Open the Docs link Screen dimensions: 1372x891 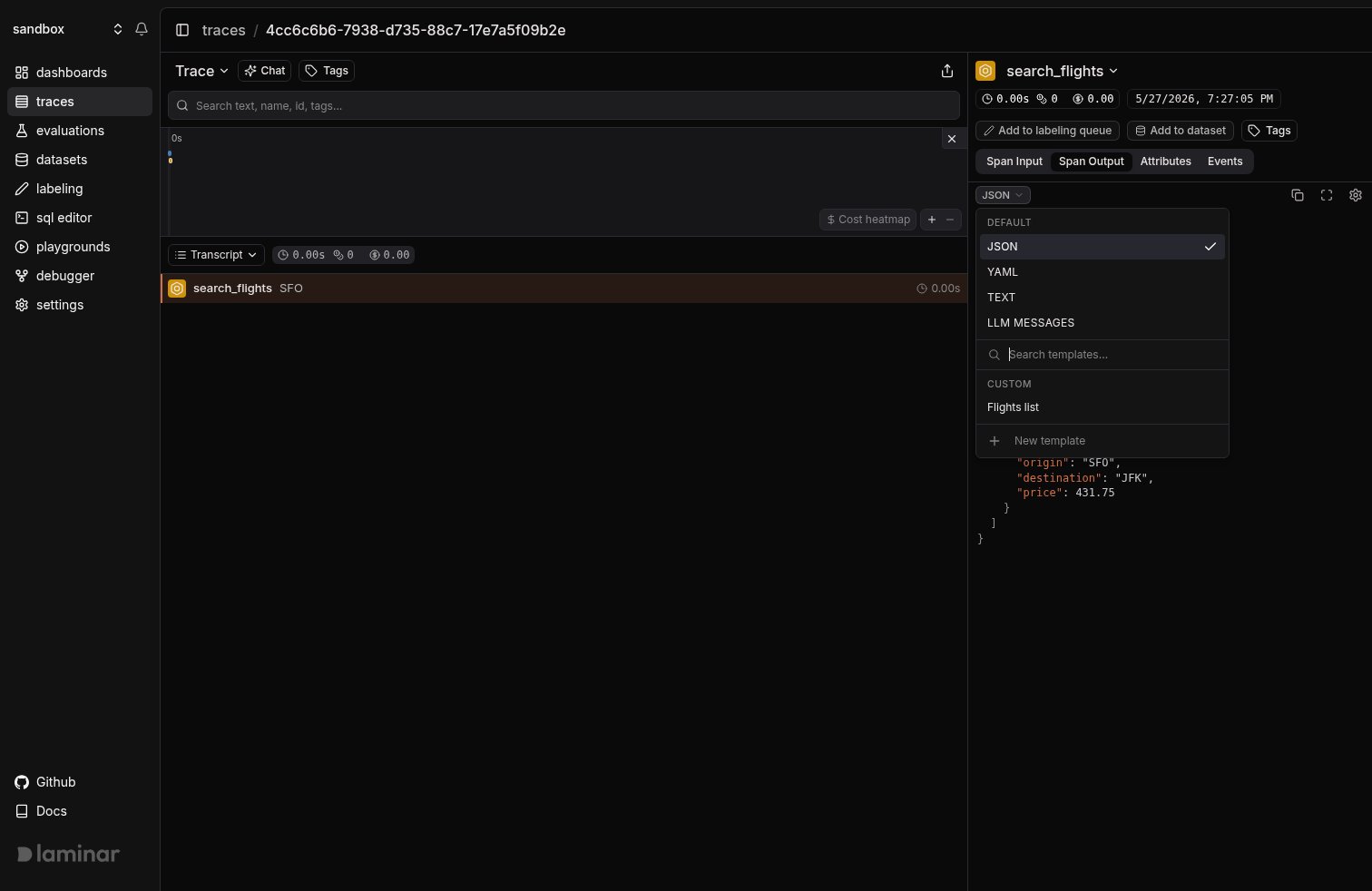(x=80, y=811)
